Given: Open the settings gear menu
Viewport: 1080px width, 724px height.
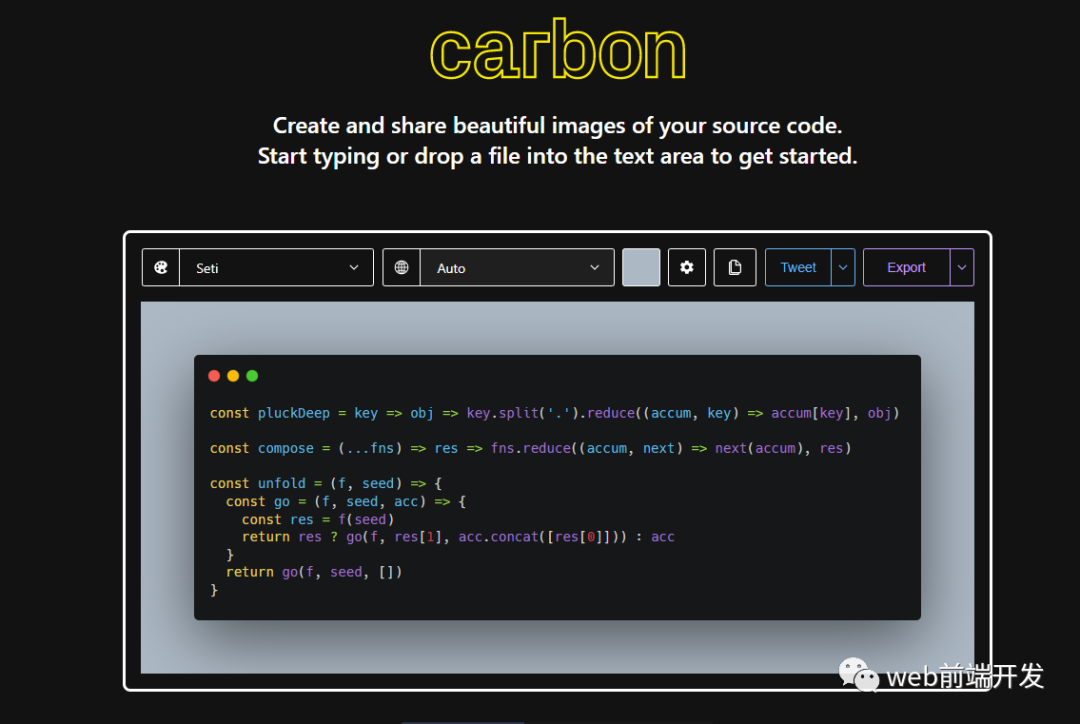Looking at the screenshot, I should tap(687, 267).
